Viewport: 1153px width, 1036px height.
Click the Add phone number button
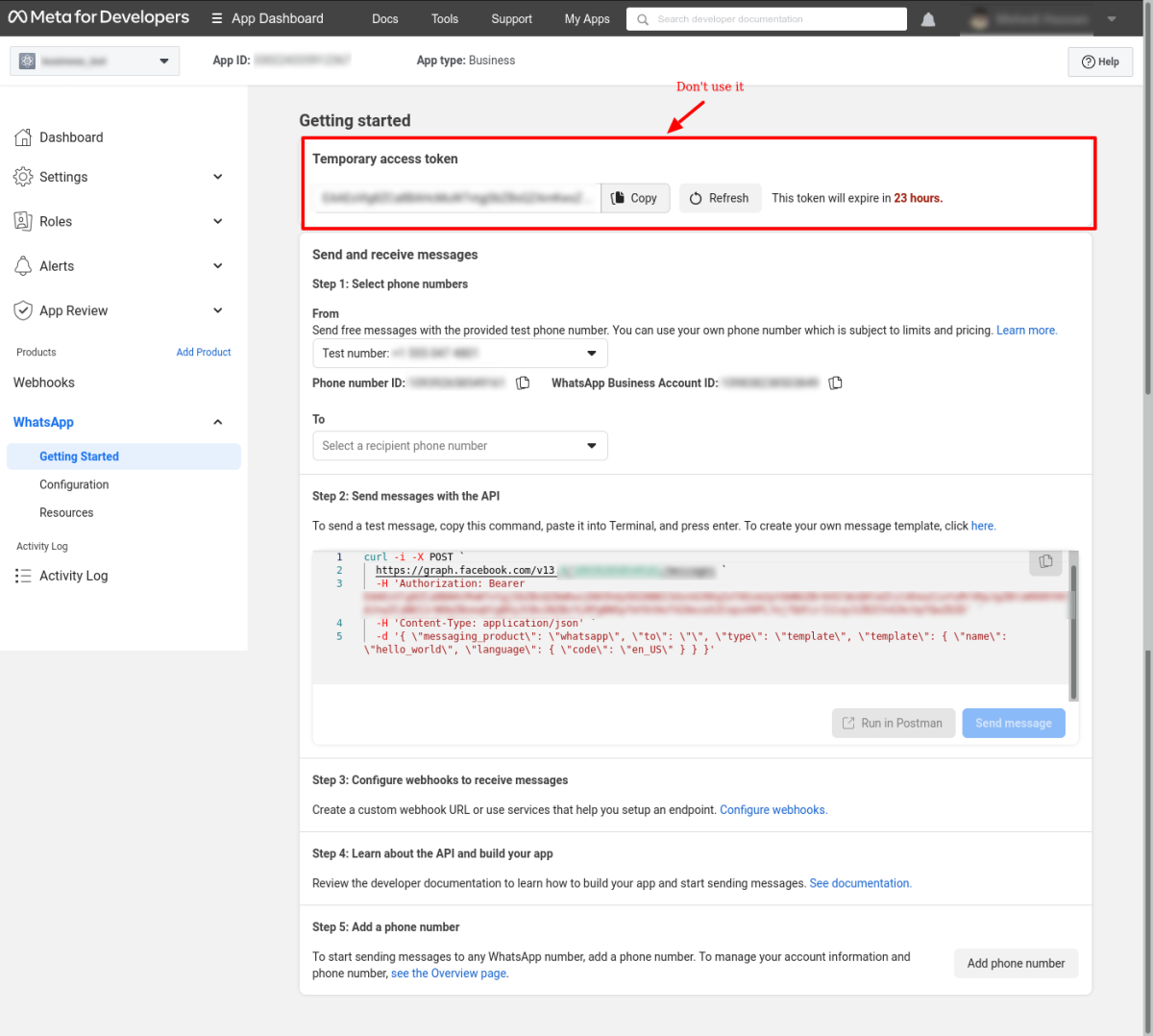1016,963
